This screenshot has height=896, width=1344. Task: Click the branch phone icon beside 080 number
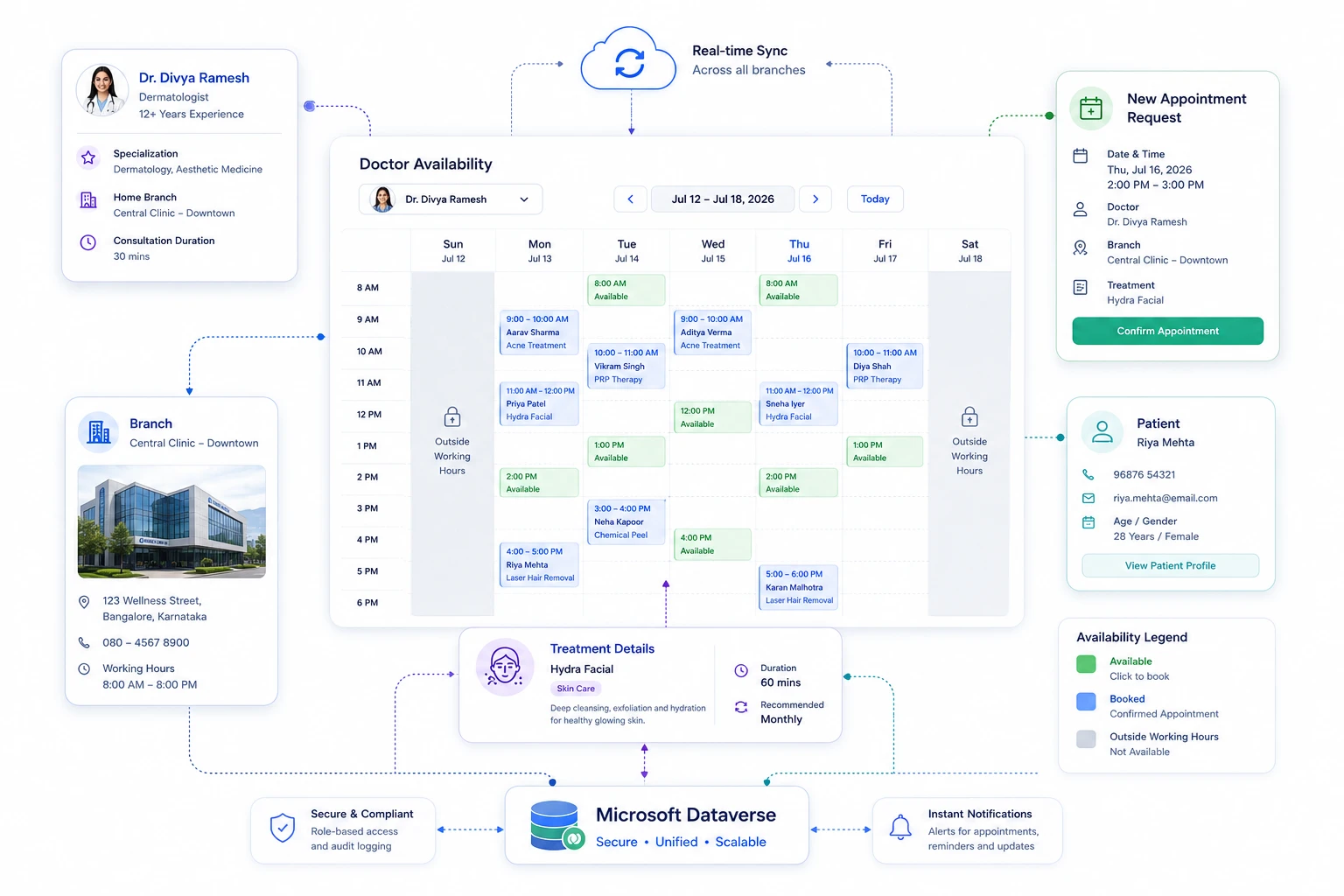(84, 642)
